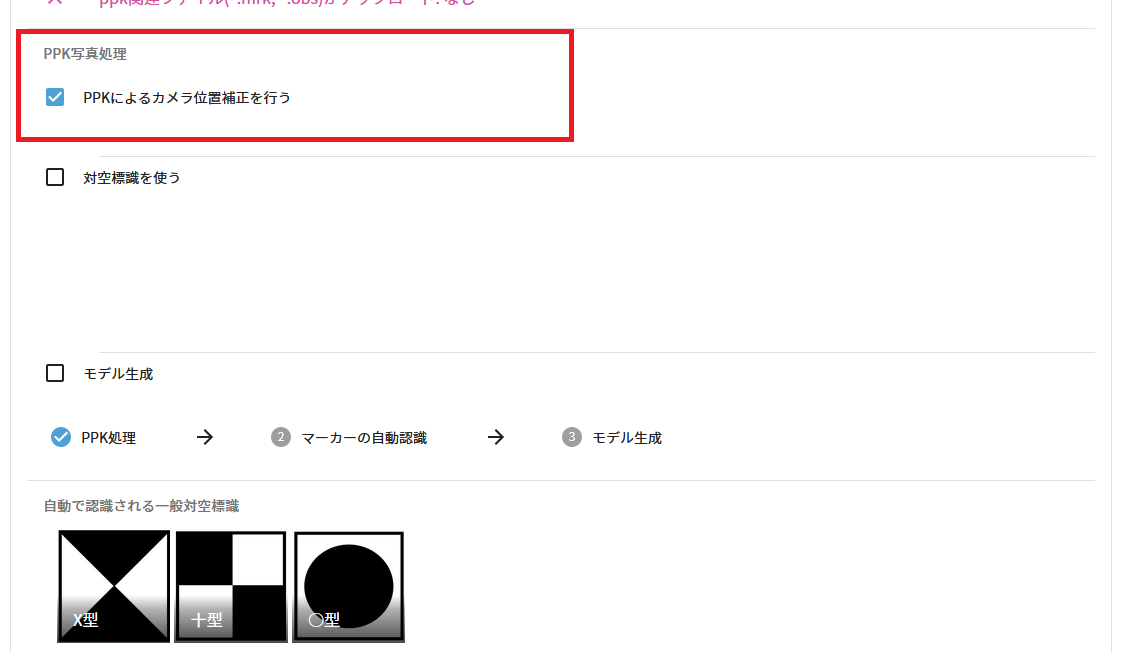Image resolution: width=1139 pixels, height=653 pixels.
Task: Click the 自動で認識される一般対空標識 heading
Action: pos(141,506)
